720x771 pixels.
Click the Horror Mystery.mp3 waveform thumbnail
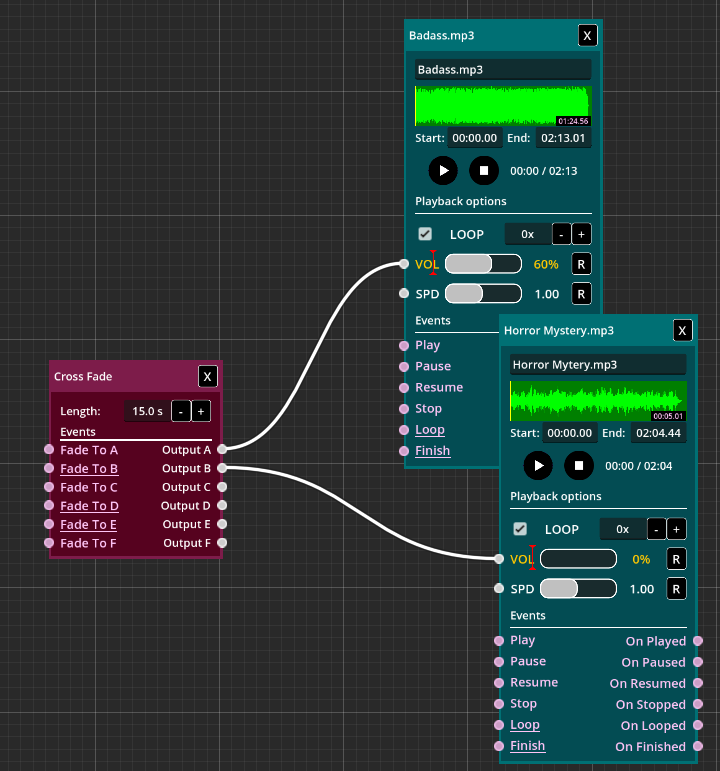598,401
